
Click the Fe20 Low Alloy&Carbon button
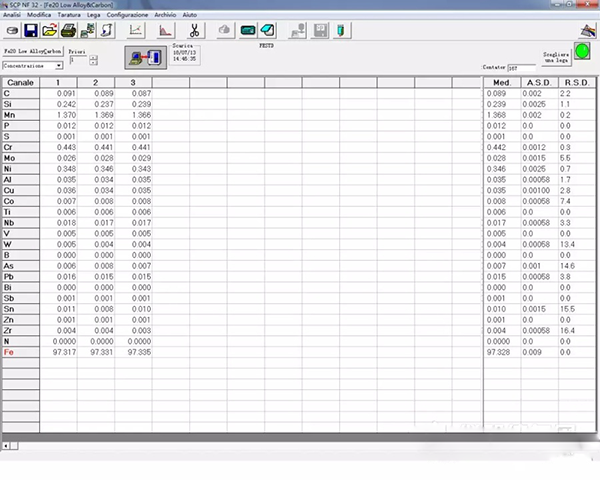pos(34,49)
